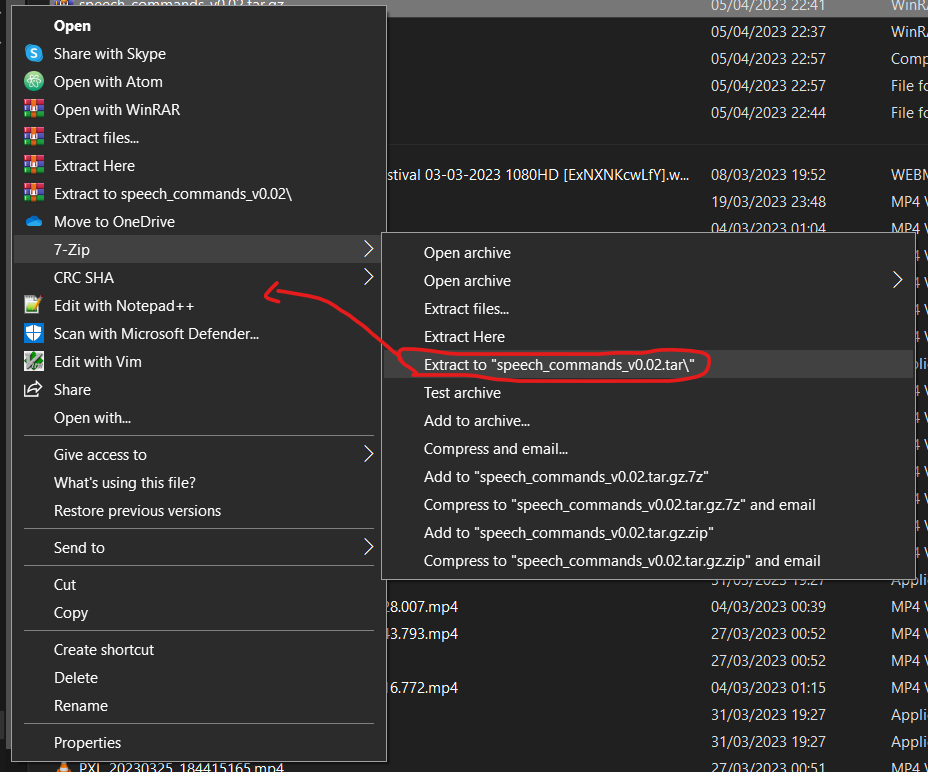Viewport: 928px width, 772px height.
Task: Click the Microsoft Defender shield icon
Action: coord(34,333)
